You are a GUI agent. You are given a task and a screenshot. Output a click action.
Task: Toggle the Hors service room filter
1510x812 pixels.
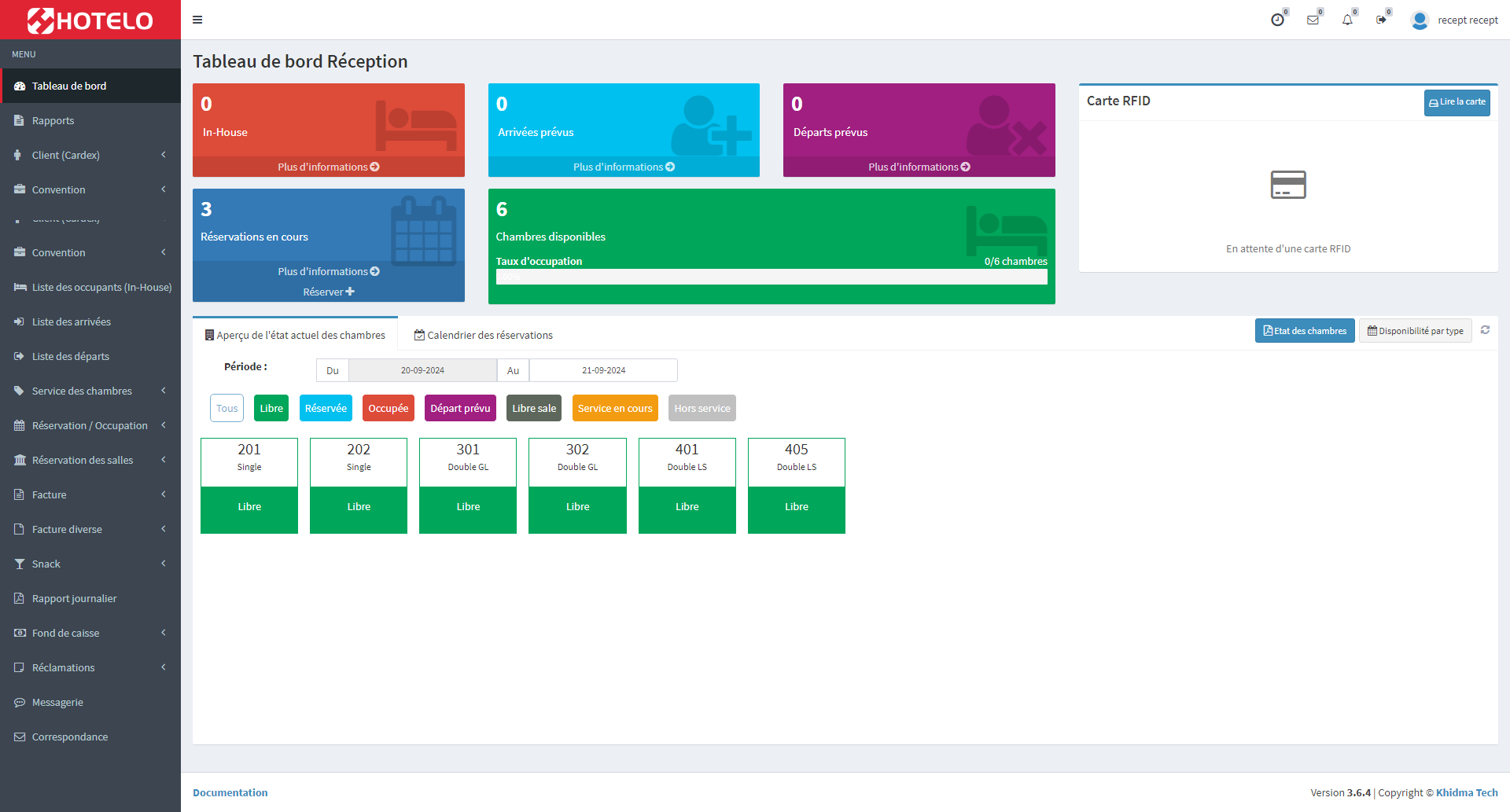point(702,408)
